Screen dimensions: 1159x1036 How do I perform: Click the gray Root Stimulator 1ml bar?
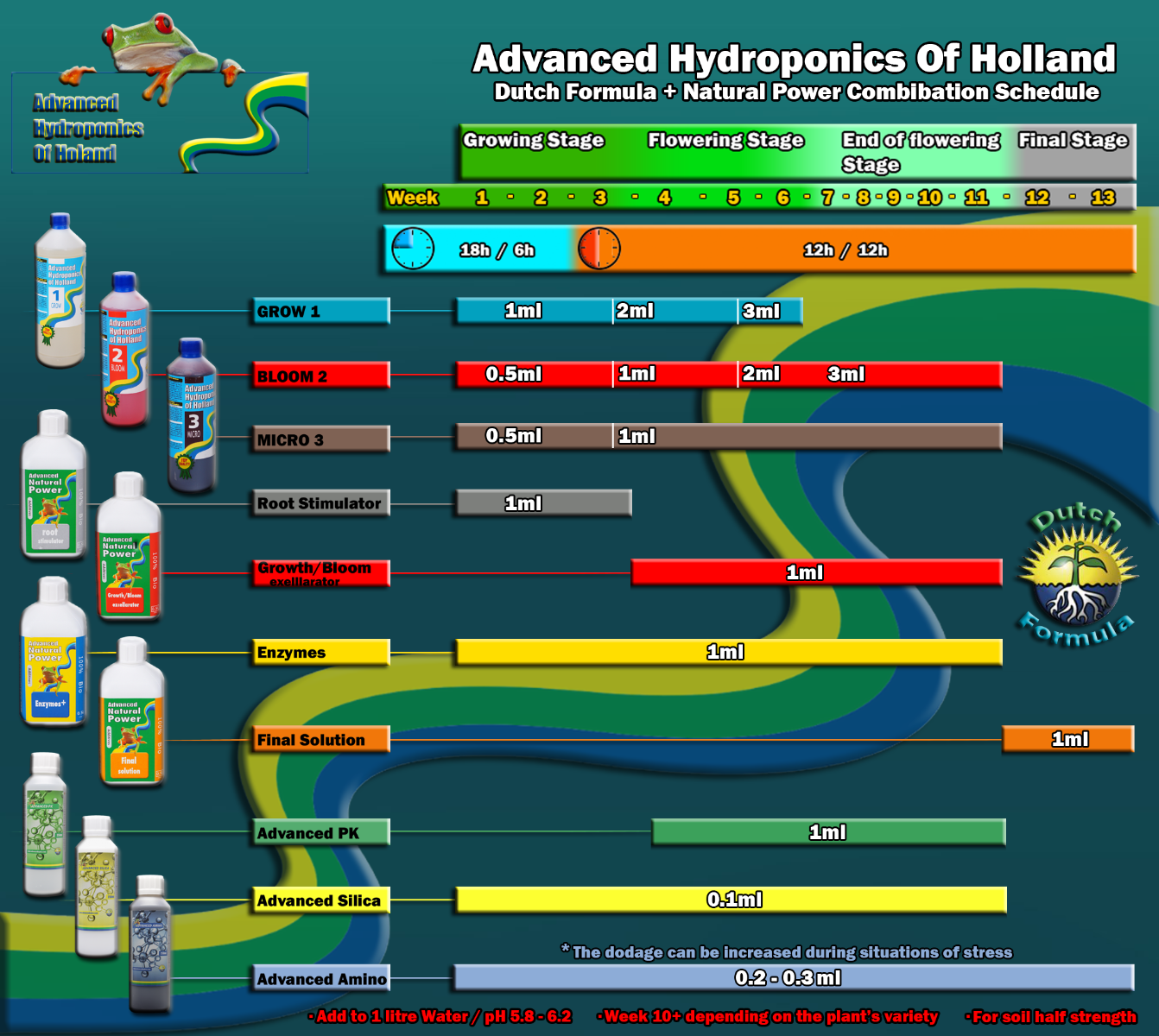(544, 503)
